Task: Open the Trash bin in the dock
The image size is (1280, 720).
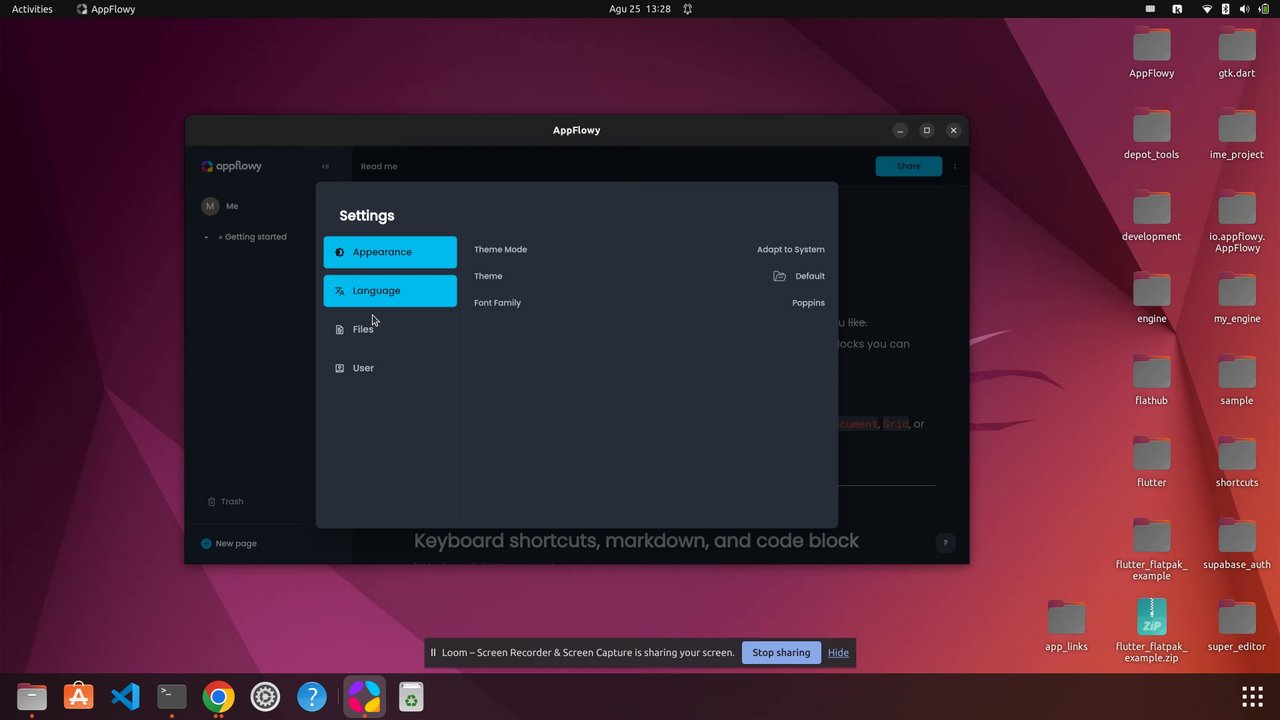Action: (x=411, y=697)
